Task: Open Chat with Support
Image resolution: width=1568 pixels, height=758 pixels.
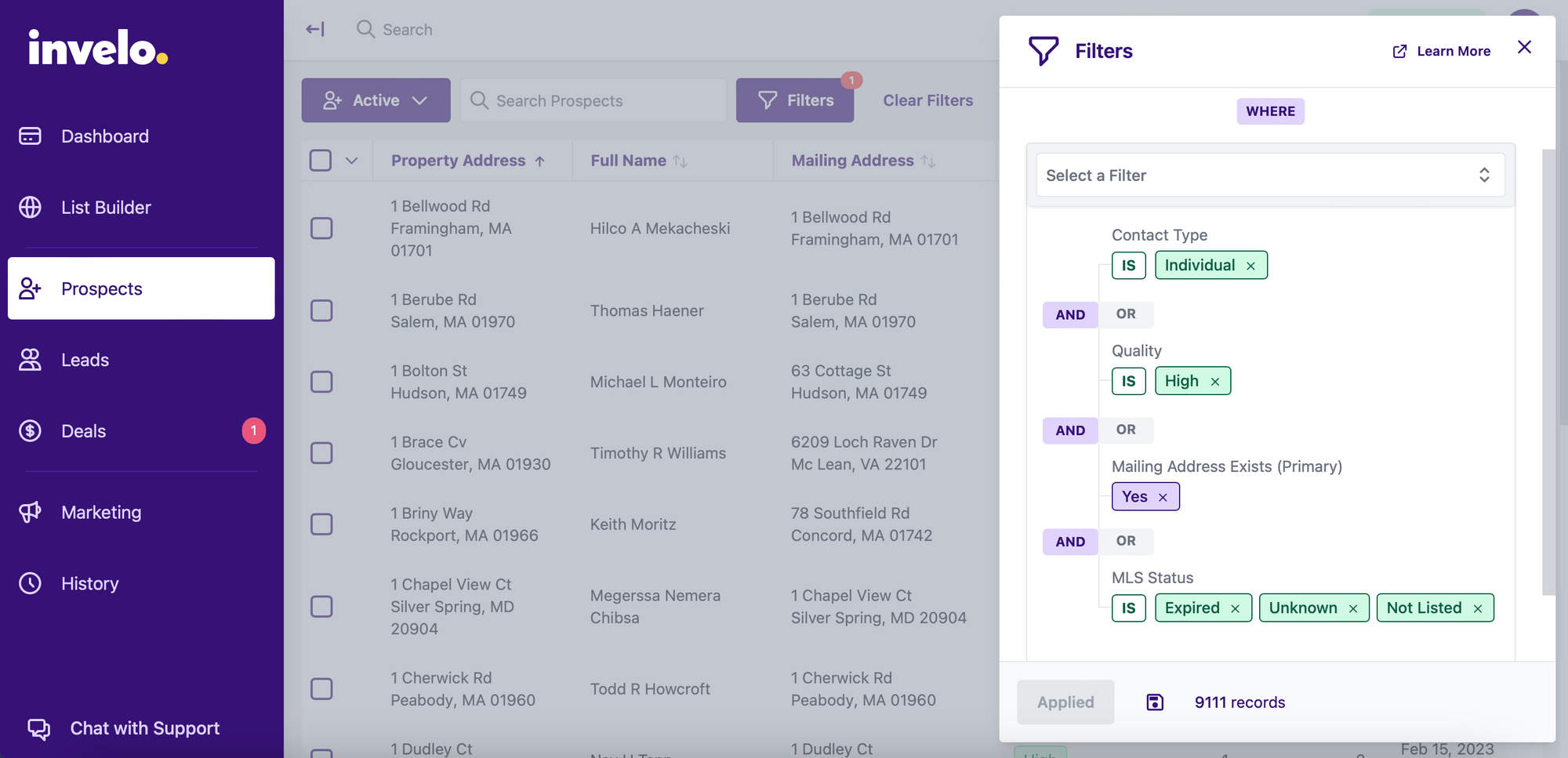Action: click(124, 728)
